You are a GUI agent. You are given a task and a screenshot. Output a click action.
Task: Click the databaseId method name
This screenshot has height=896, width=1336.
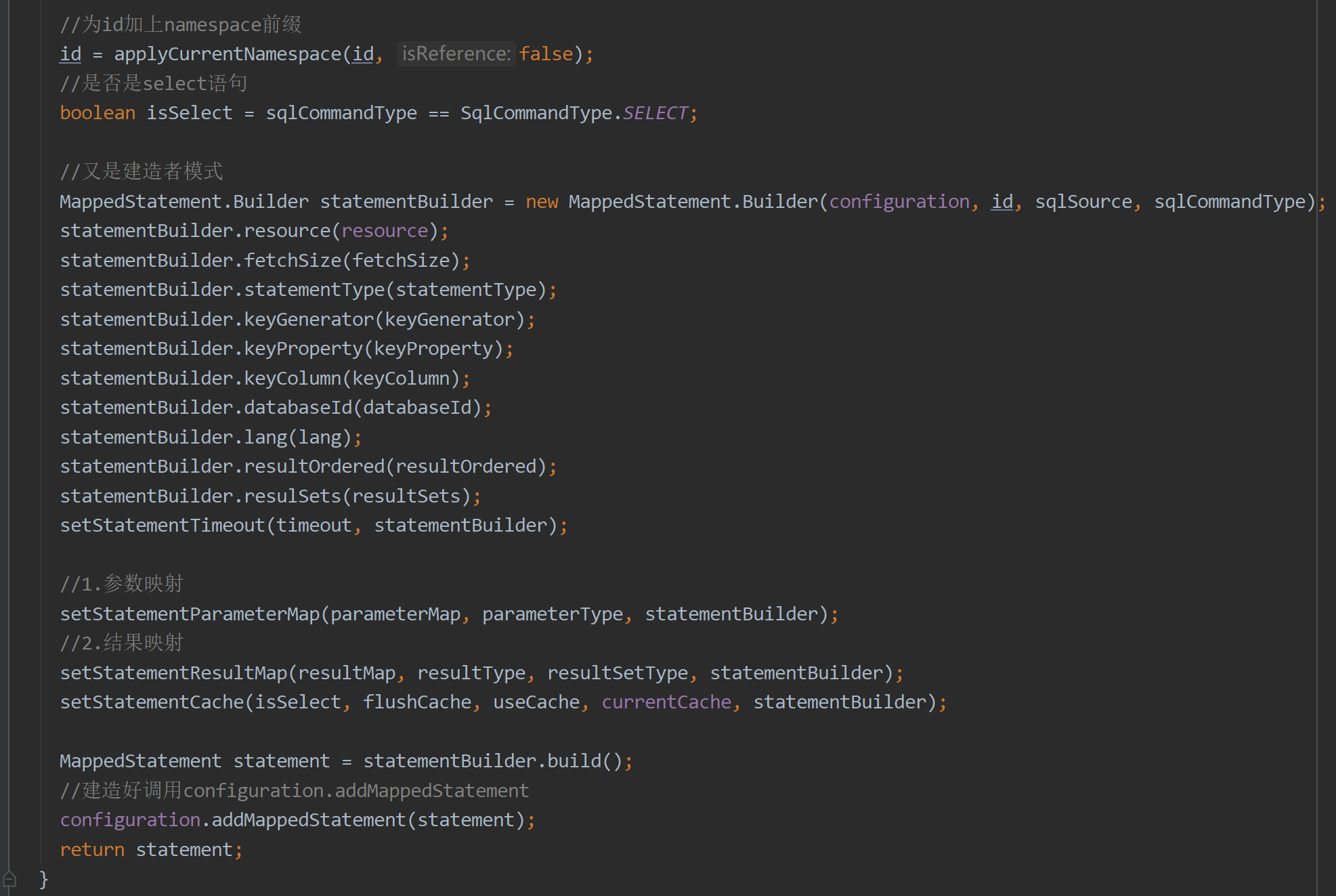point(298,408)
